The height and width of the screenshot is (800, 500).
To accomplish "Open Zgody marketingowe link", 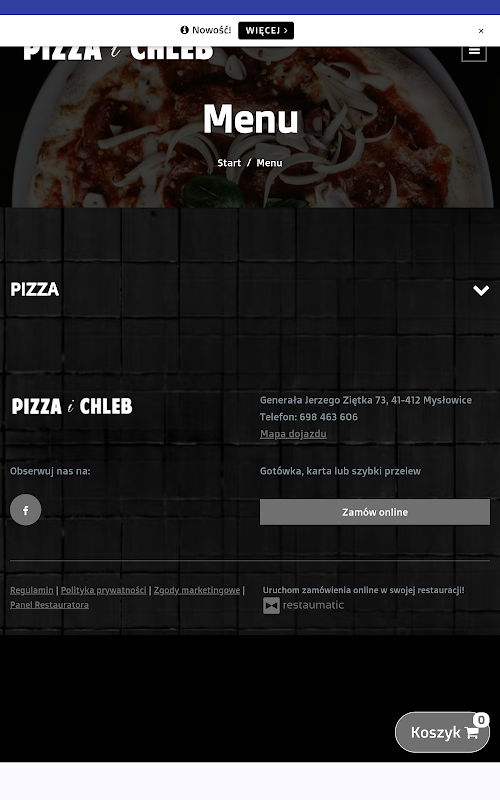I will (x=197, y=590).
